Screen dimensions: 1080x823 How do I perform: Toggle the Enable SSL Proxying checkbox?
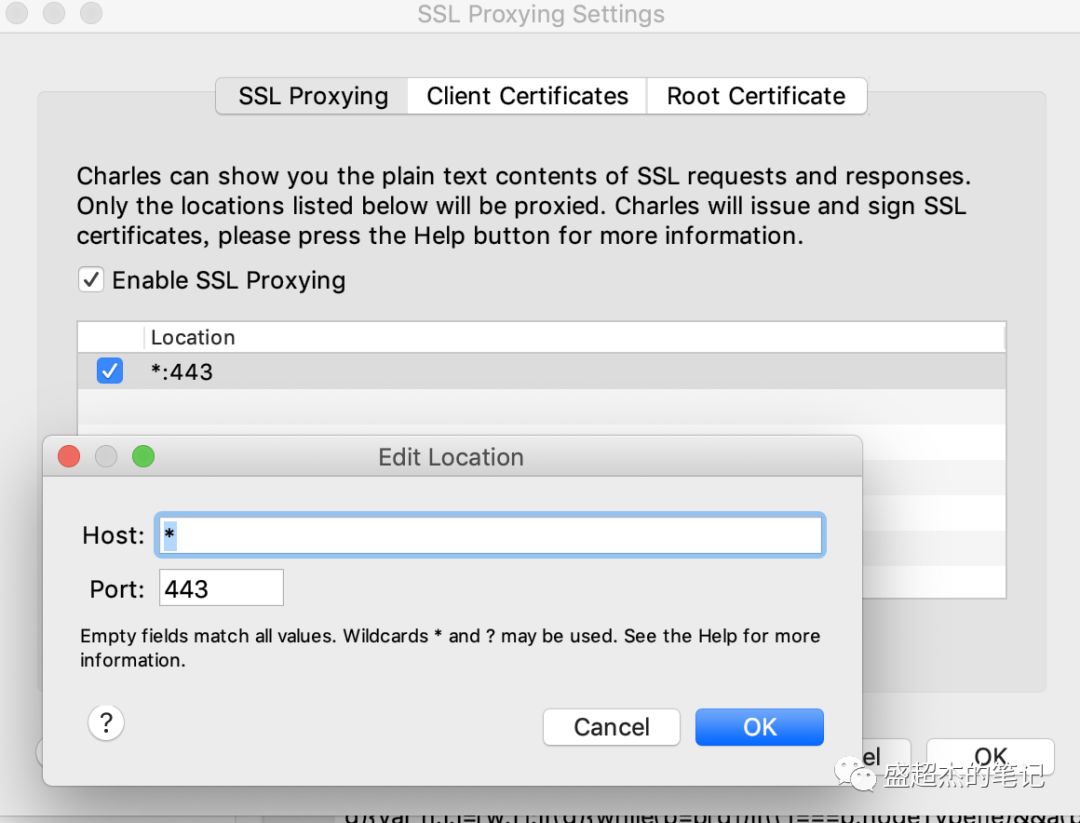tap(91, 280)
